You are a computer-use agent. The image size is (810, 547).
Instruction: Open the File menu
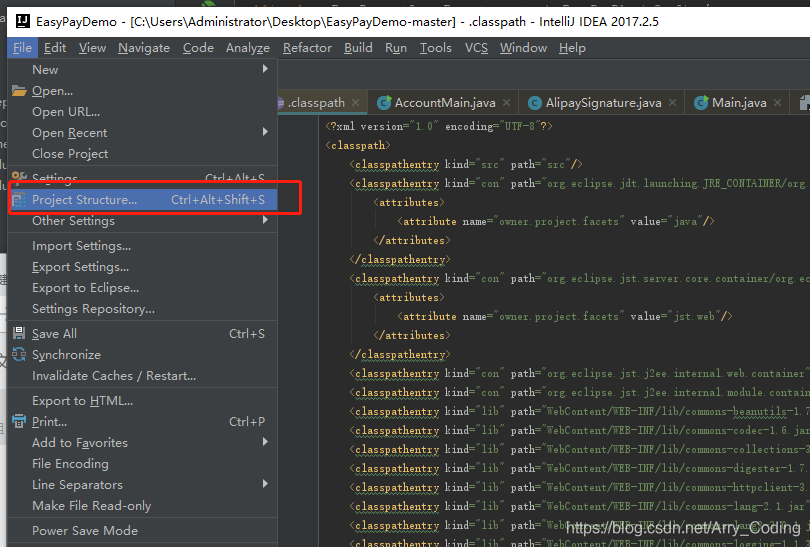[22, 48]
